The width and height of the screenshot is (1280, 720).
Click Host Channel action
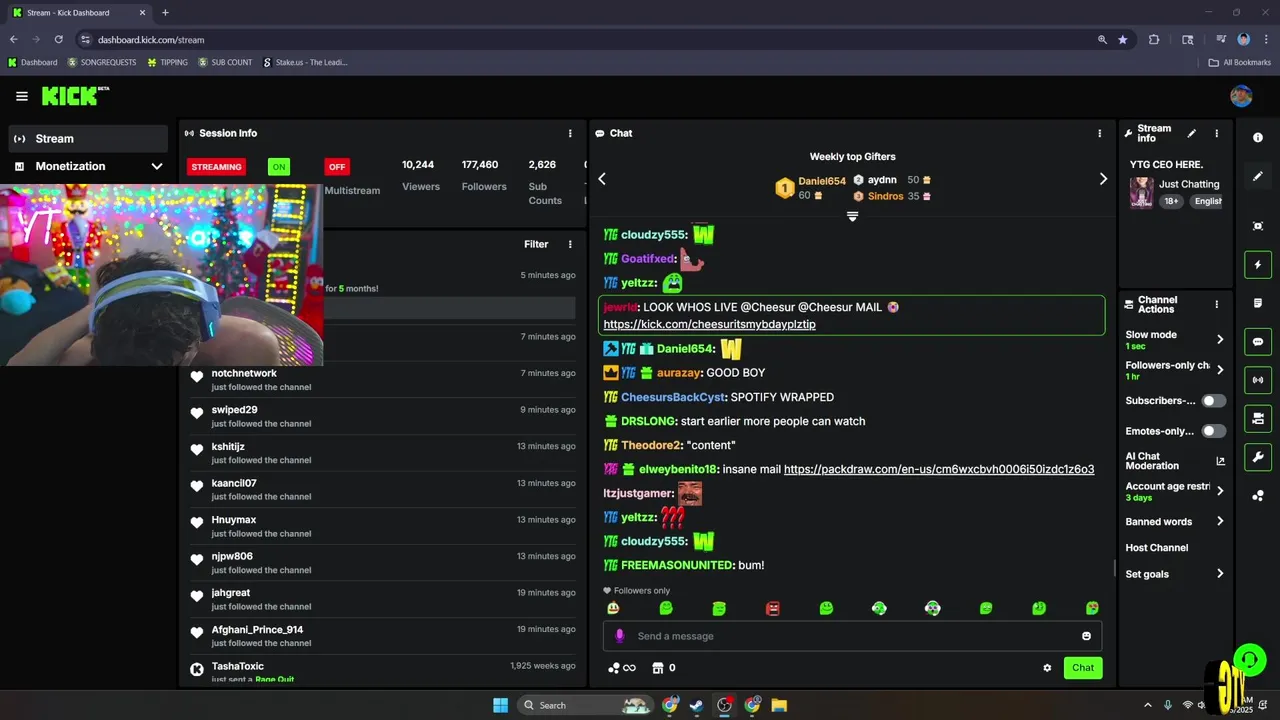click(x=1157, y=548)
